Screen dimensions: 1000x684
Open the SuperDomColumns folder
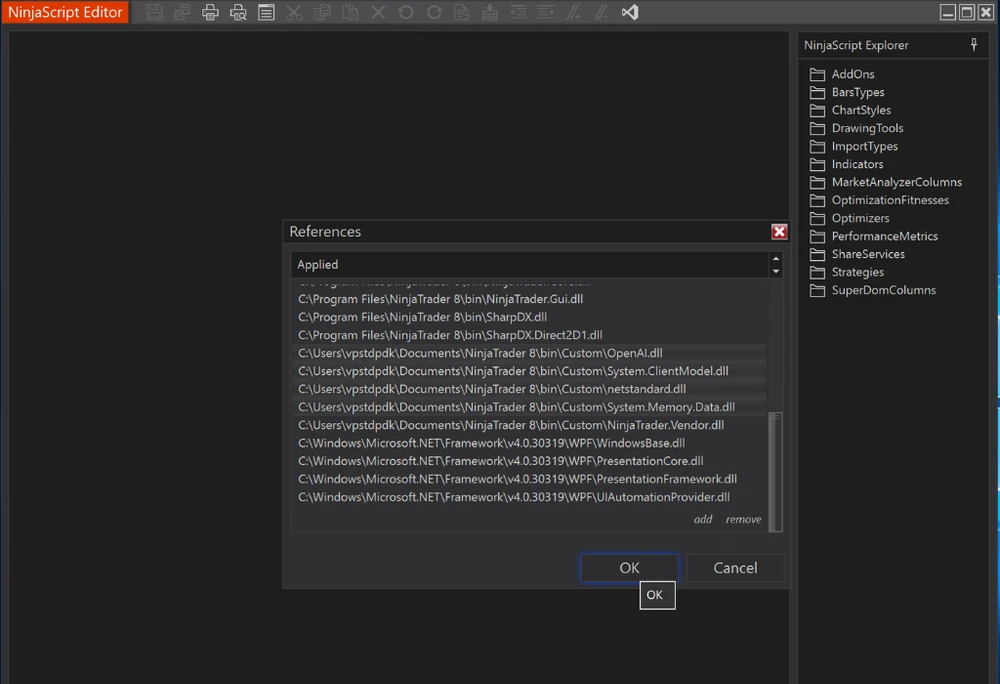873,290
